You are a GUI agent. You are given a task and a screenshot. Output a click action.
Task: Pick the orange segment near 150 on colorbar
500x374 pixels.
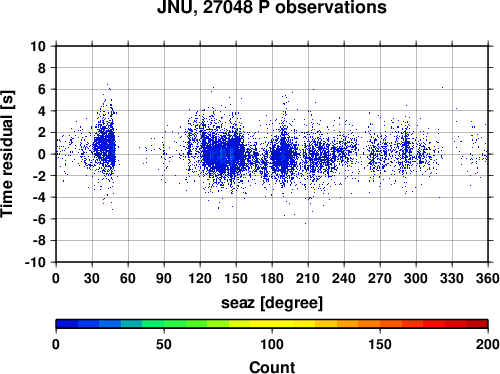pos(369,324)
